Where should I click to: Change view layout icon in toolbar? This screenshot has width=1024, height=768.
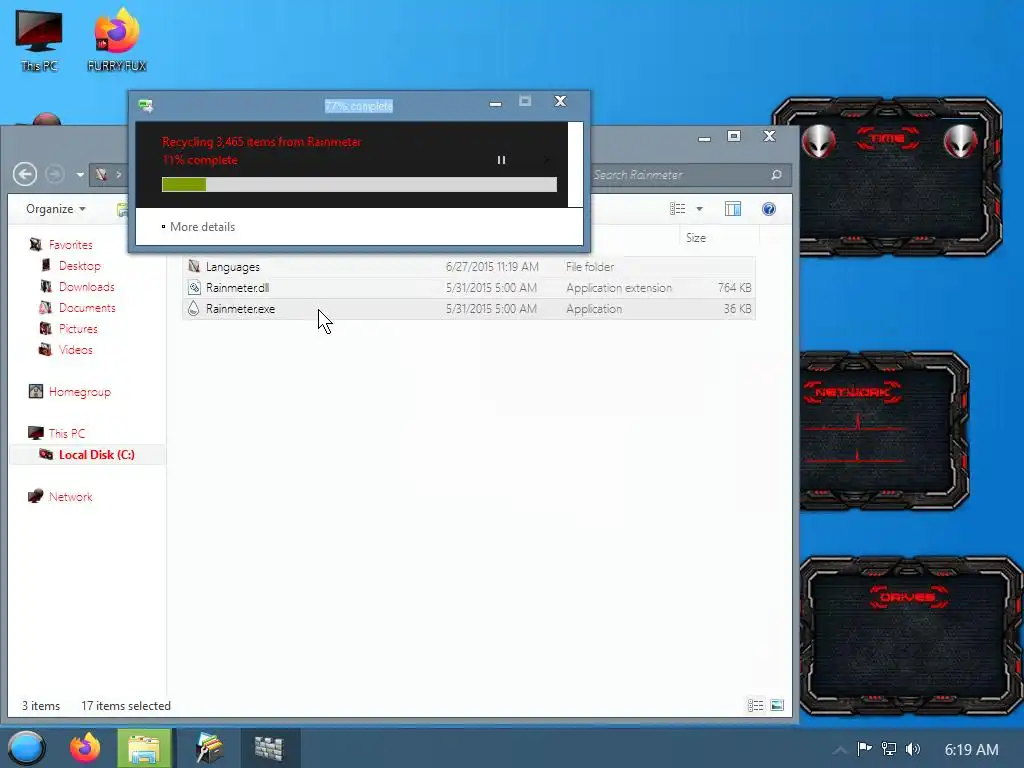[x=677, y=209]
